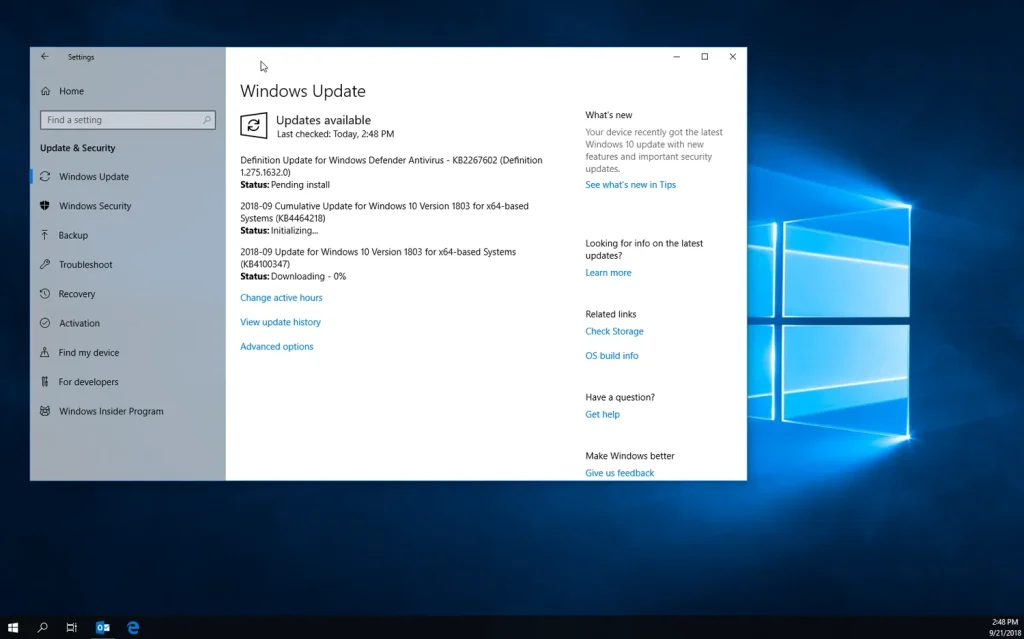Open the Backup settings page
Screen dimensions: 1024x639
(x=73, y=235)
